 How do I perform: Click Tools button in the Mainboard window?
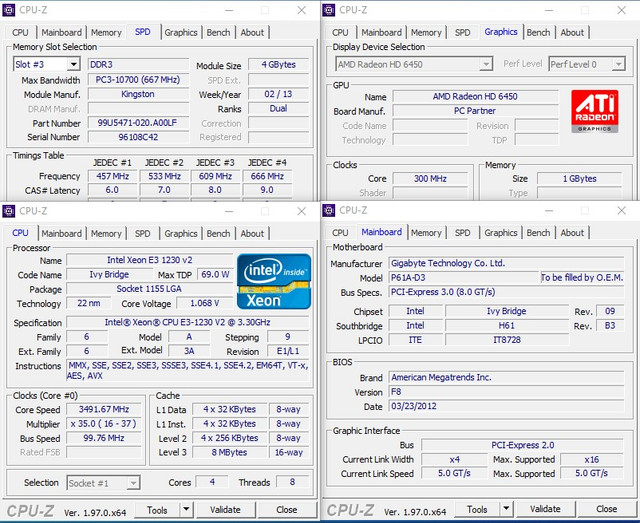(478, 509)
